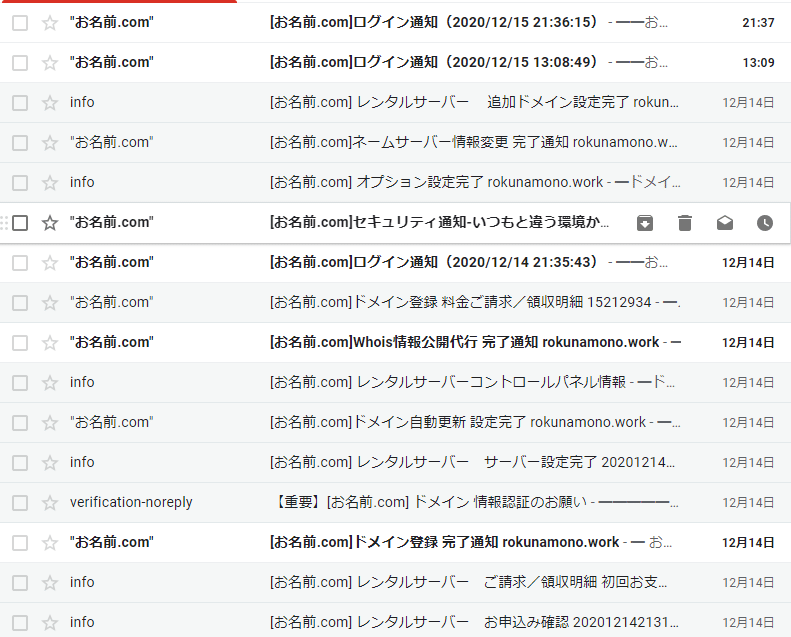Star the オプション設定完了 email
791x637 pixels.
(x=49, y=183)
